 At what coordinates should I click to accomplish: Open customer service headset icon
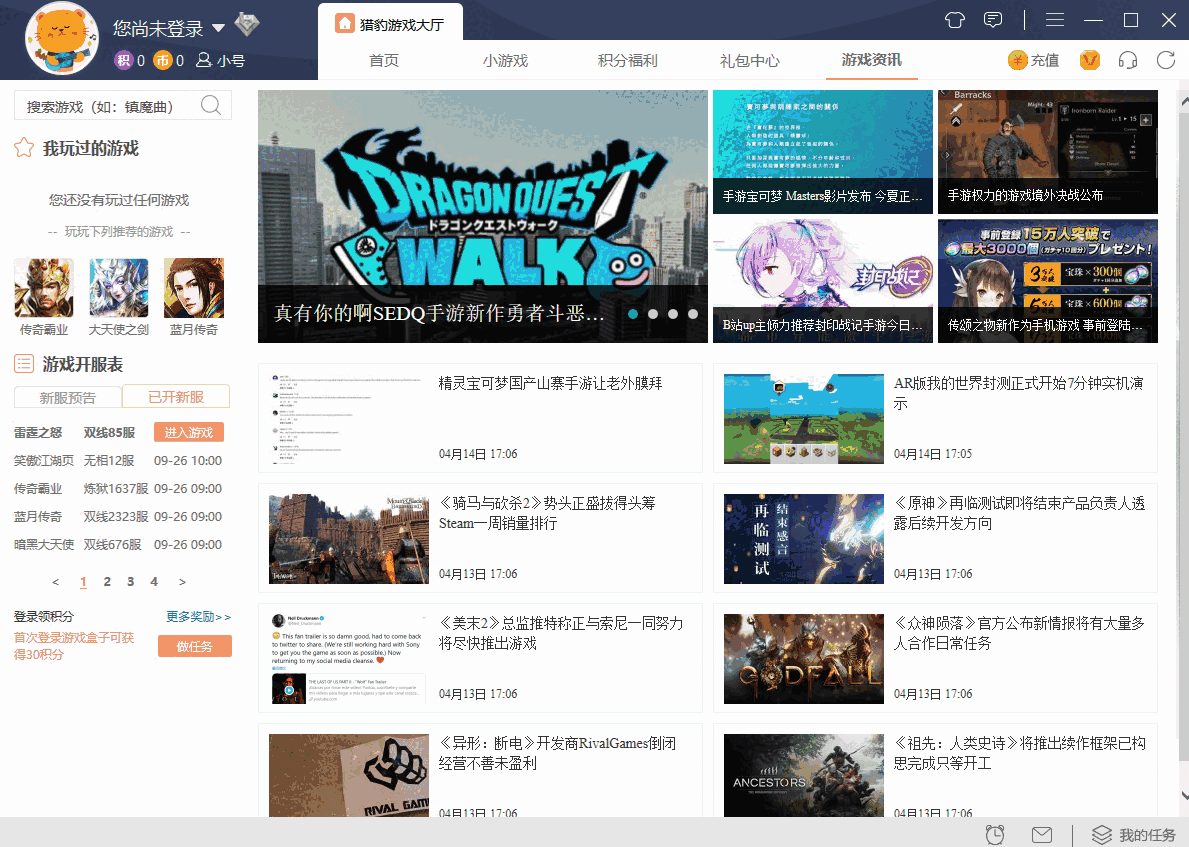tap(1128, 60)
